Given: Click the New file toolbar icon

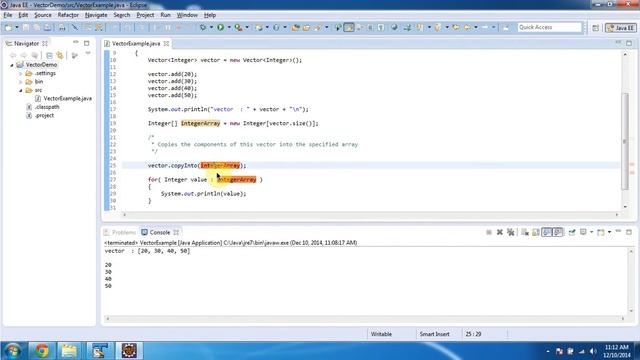Looking at the screenshot, I should tap(8, 27).
